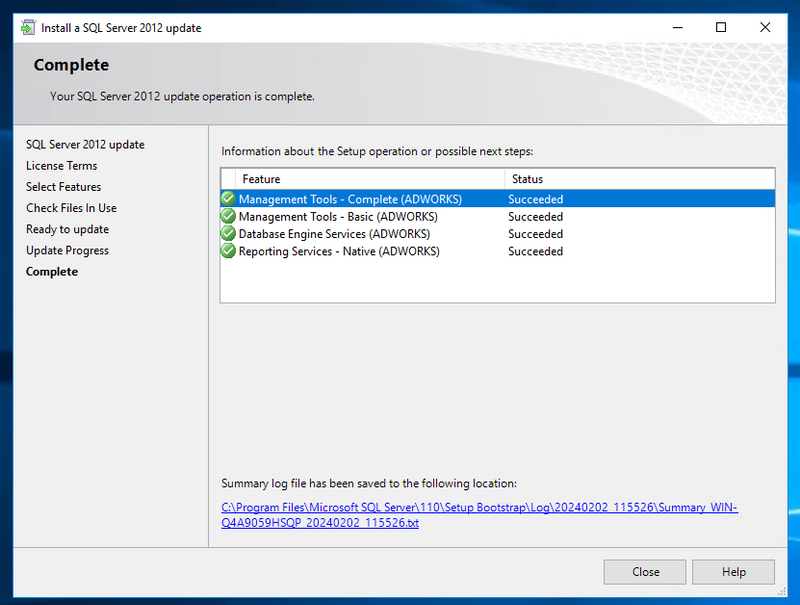Click the Update Progress step
Viewport: 800px width, 605px height.
coord(67,250)
